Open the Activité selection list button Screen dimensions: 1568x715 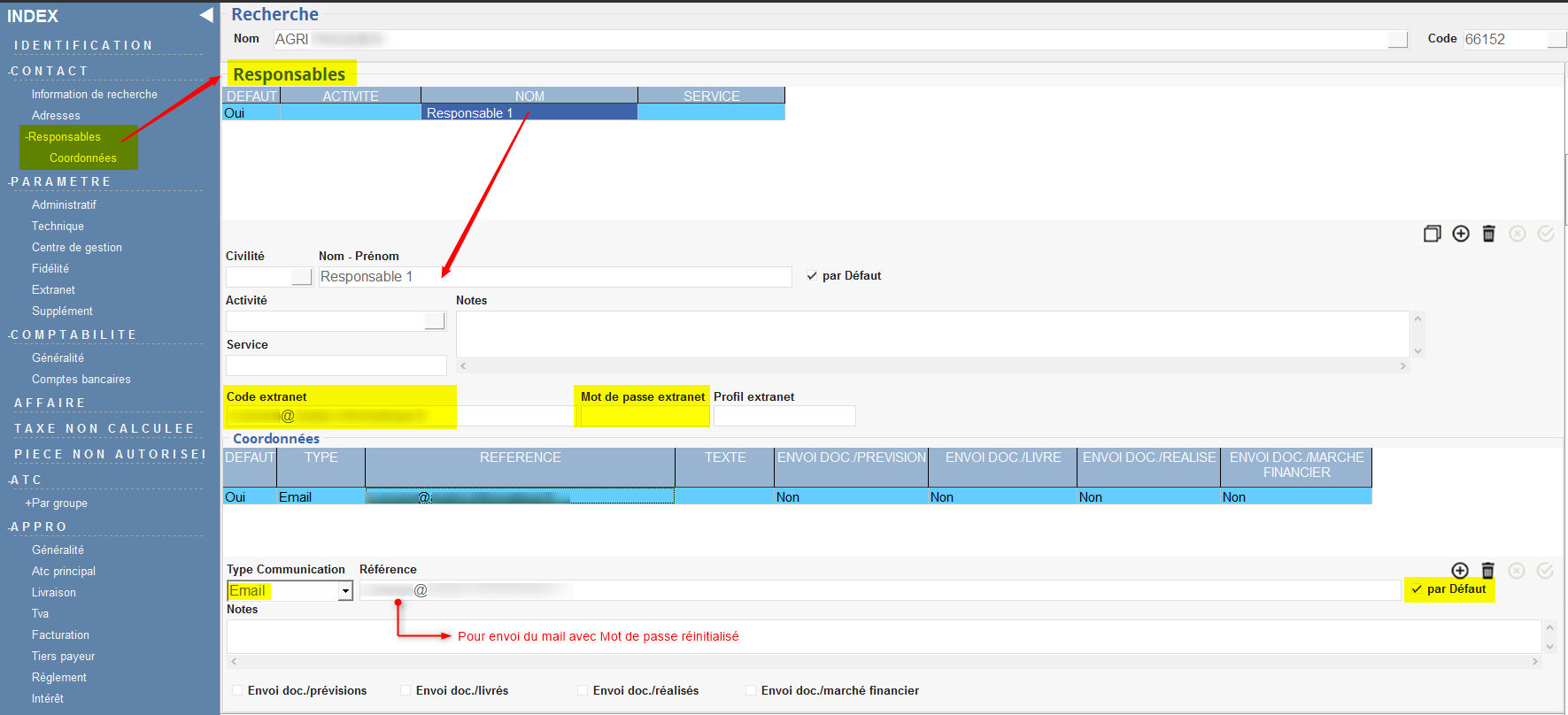click(434, 321)
